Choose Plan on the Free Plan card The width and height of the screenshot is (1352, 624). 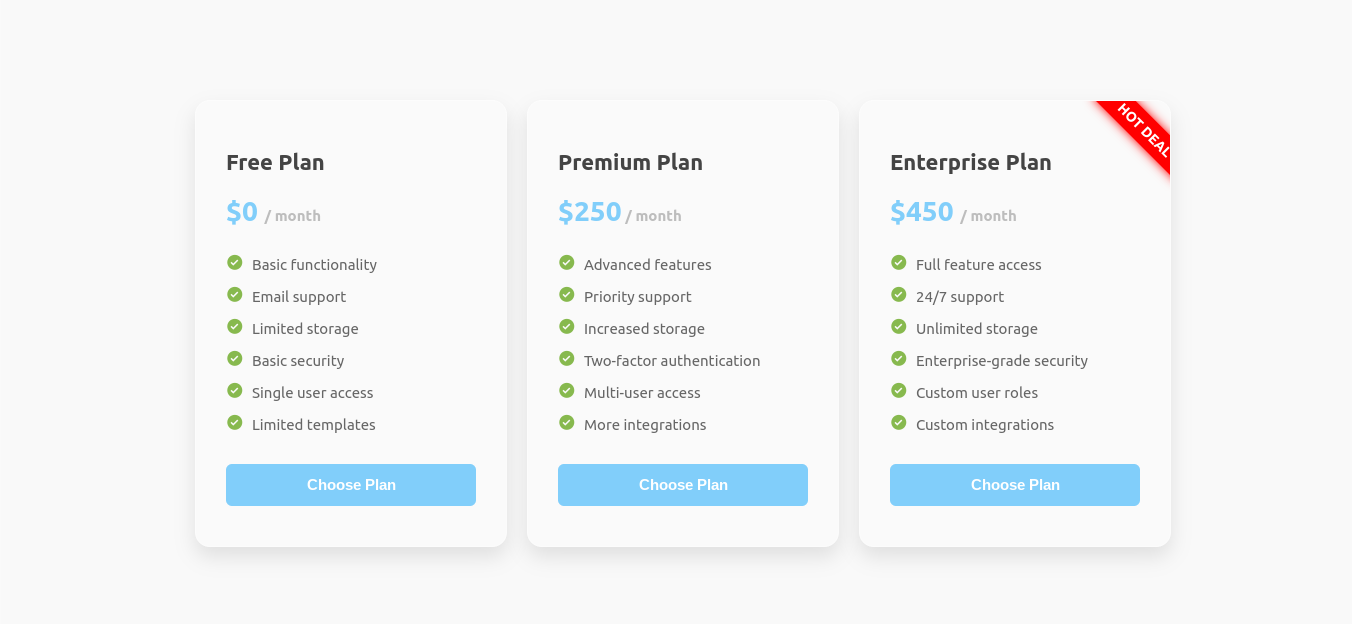(x=350, y=484)
